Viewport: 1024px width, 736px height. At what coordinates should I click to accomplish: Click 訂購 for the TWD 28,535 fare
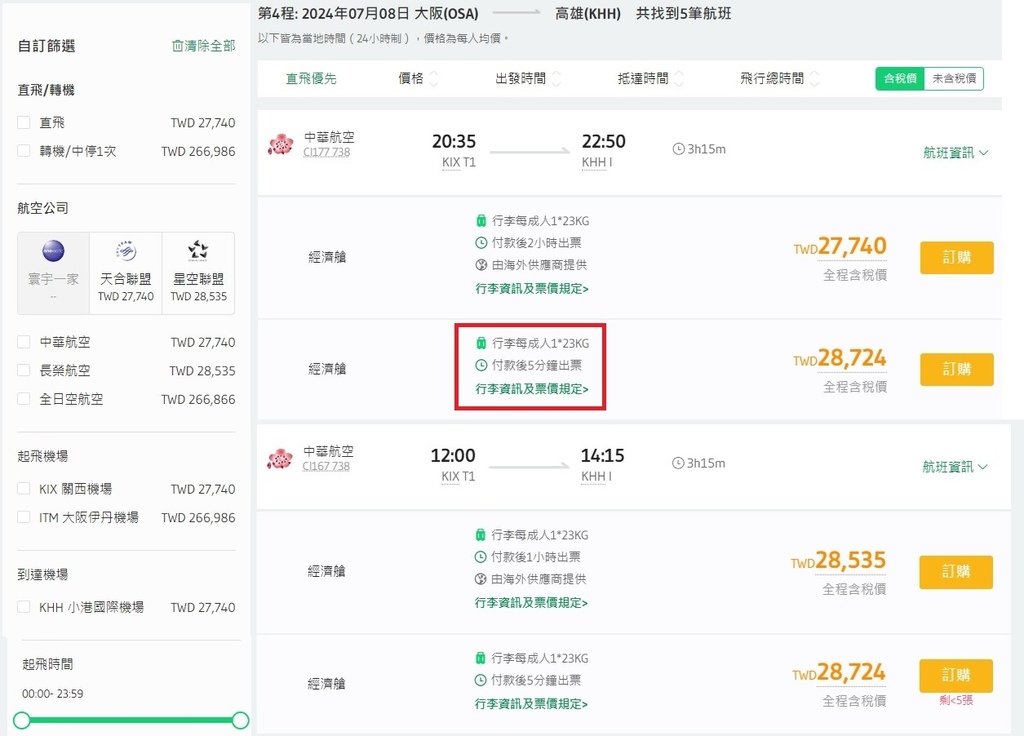click(x=956, y=571)
